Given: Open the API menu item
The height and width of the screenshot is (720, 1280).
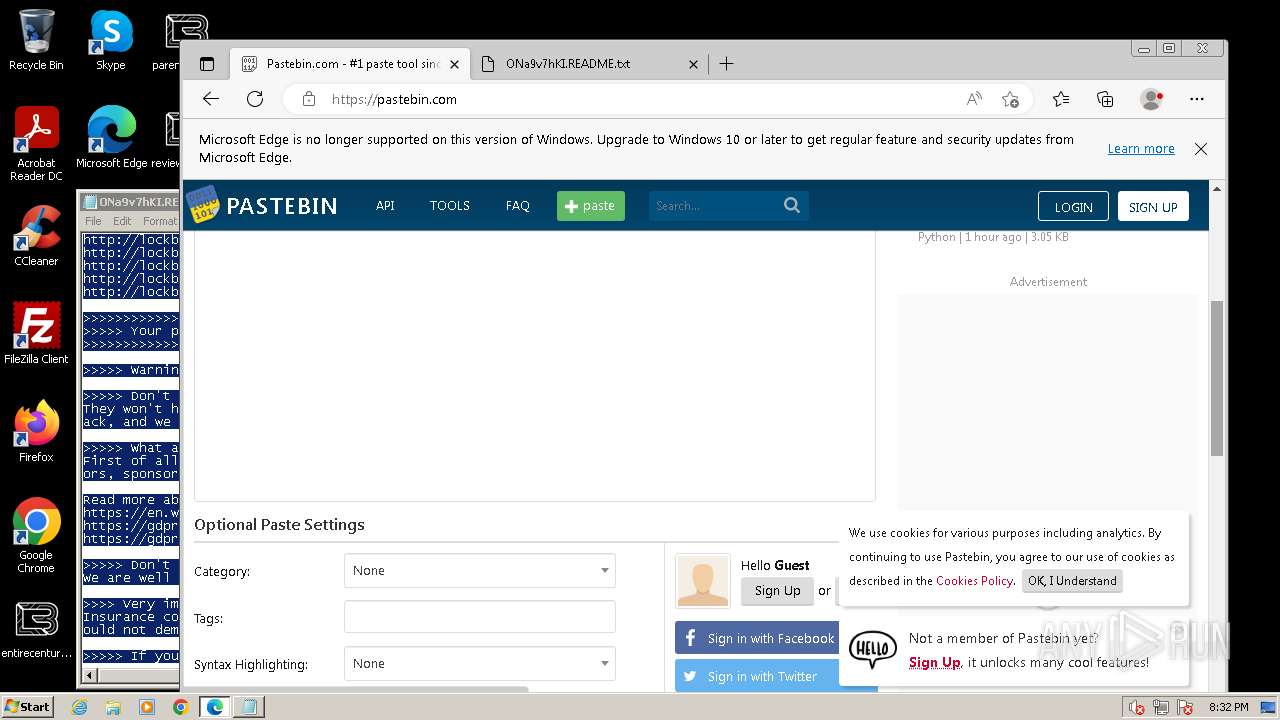Looking at the screenshot, I should tap(385, 205).
